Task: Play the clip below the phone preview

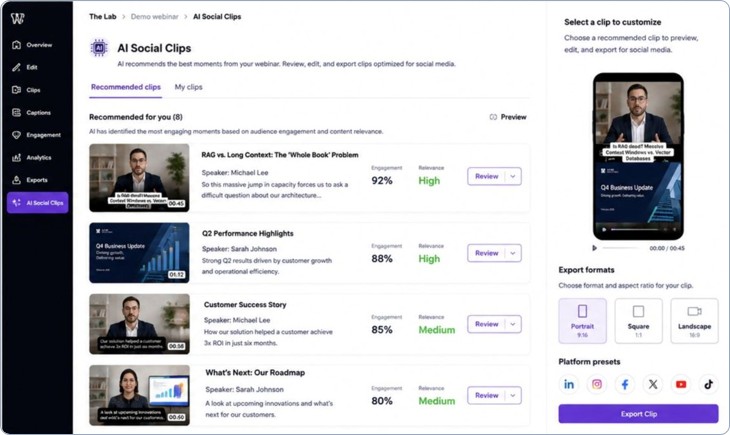Action: click(595, 248)
